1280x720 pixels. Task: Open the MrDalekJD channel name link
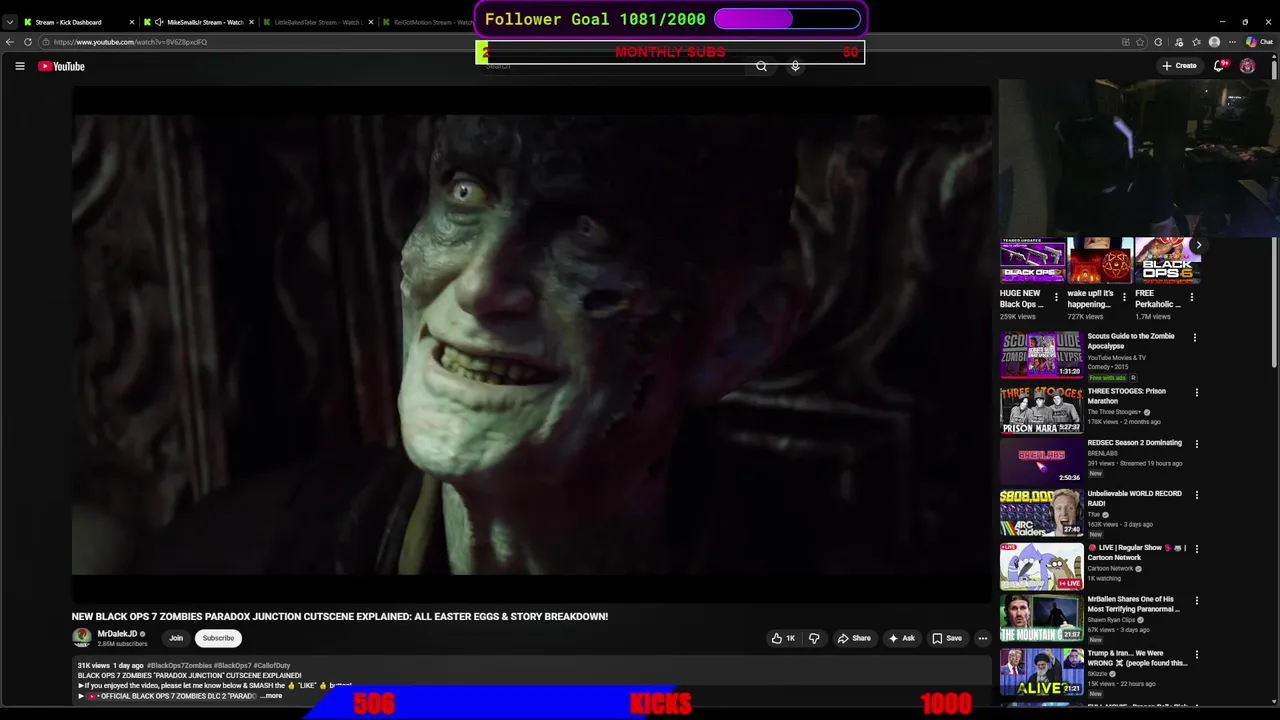tap(117, 634)
